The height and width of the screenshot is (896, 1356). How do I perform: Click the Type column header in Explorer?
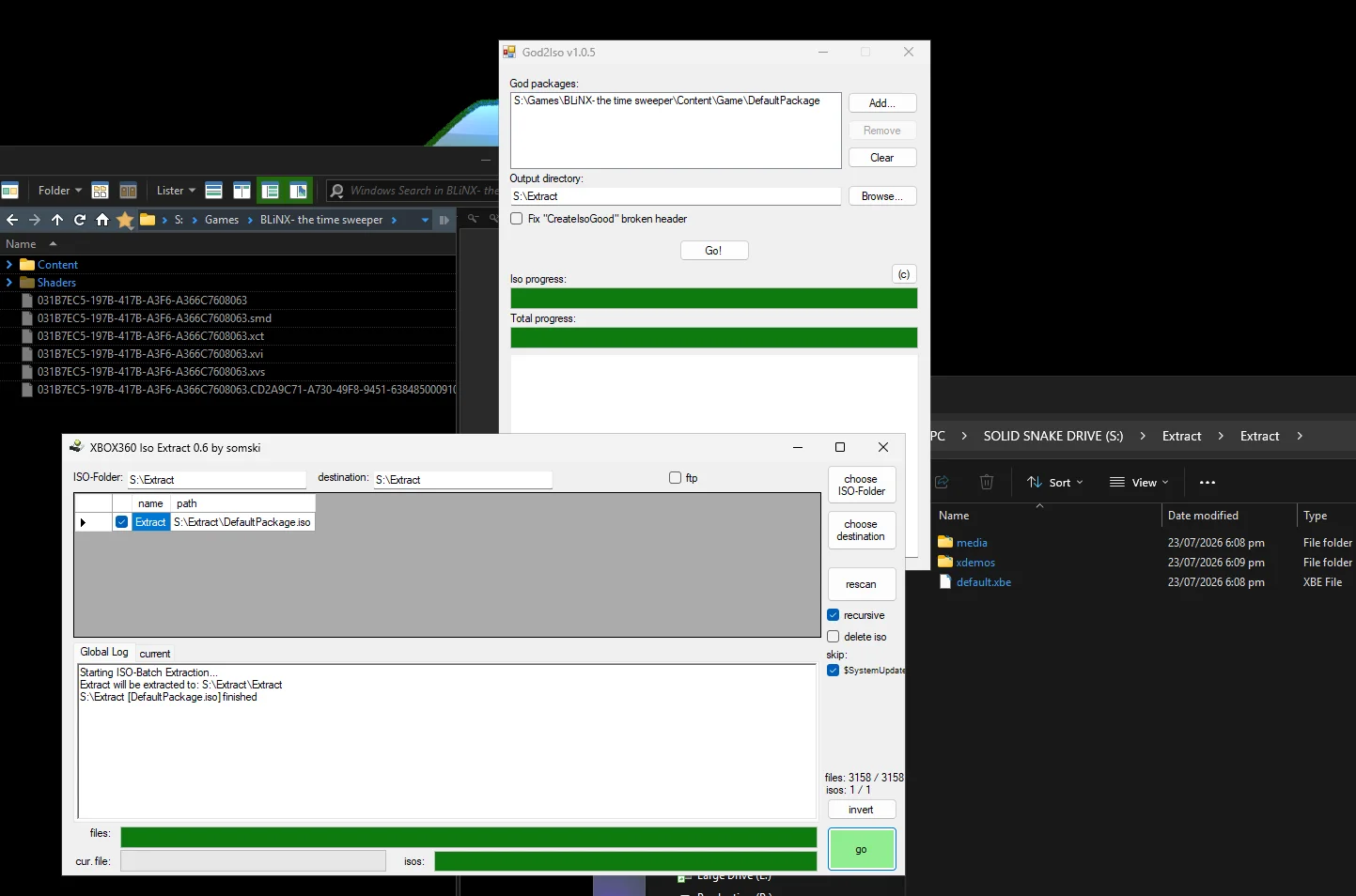pos(1315,516)
